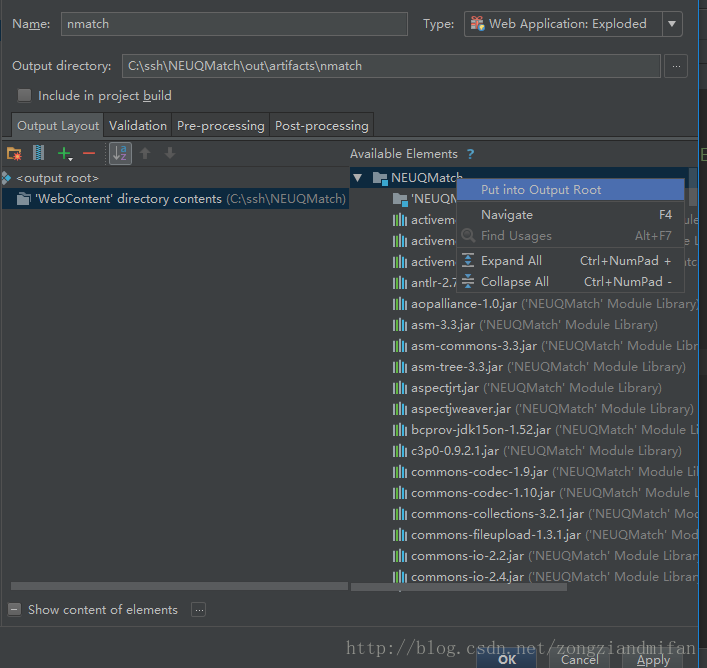Image resolution: width=707 pixels, height=668 pixels.
Task: Switch to the Validation tab
Action: [x=138, y=125]
